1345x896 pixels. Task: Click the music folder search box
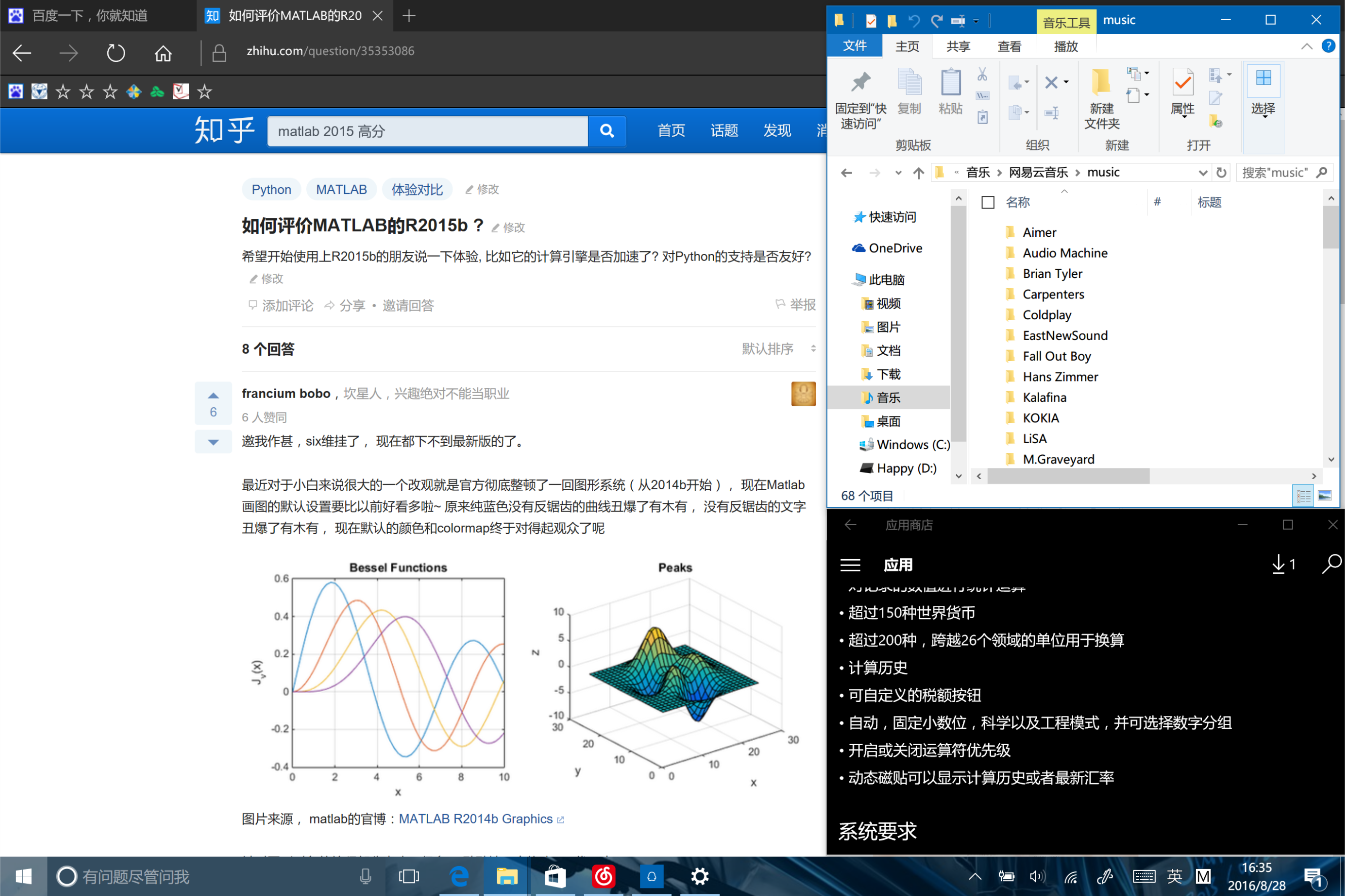[x=1276, y=173]
